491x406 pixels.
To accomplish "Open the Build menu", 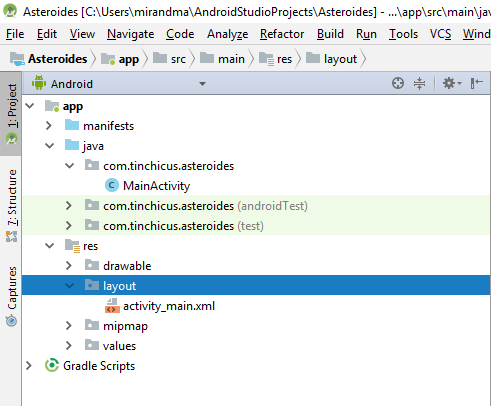I will 330,34.
